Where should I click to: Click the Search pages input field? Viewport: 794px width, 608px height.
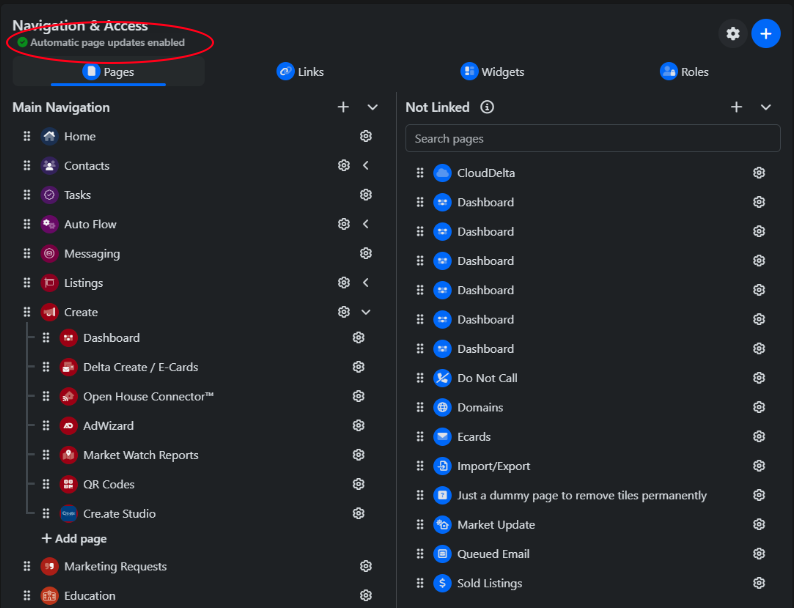[592, 138]
